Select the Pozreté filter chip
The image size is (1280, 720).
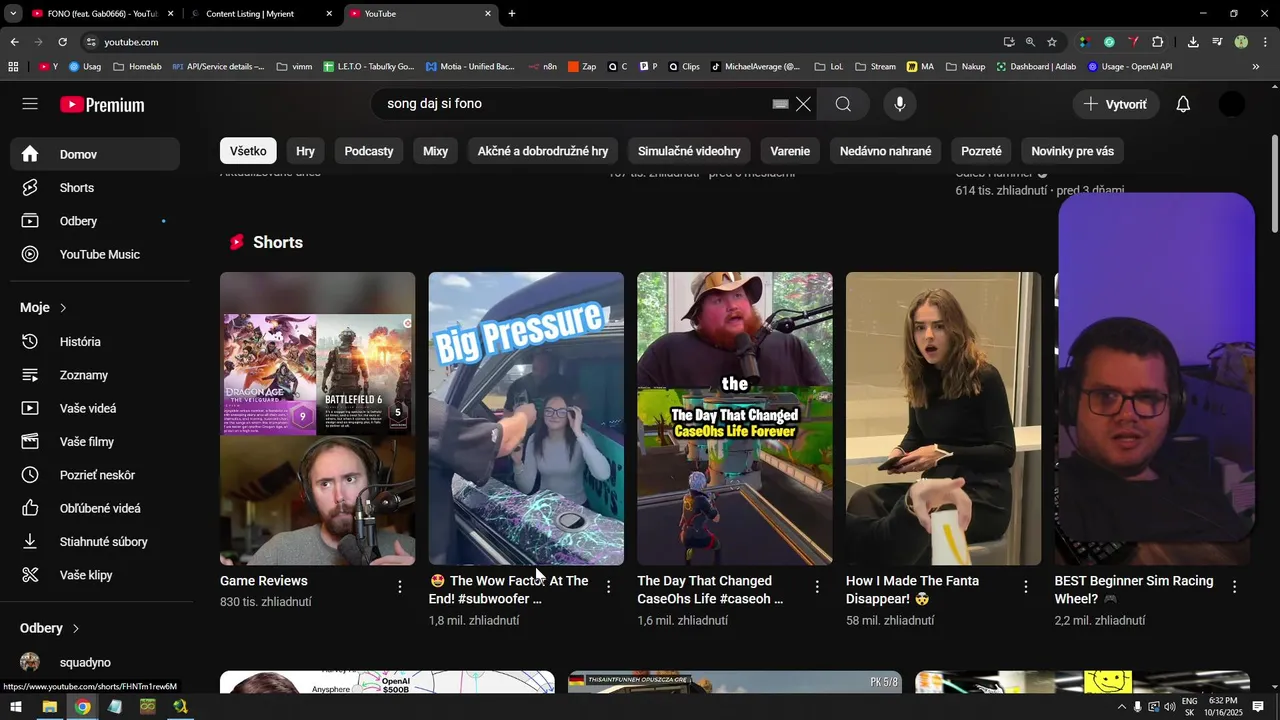point(981,151)
